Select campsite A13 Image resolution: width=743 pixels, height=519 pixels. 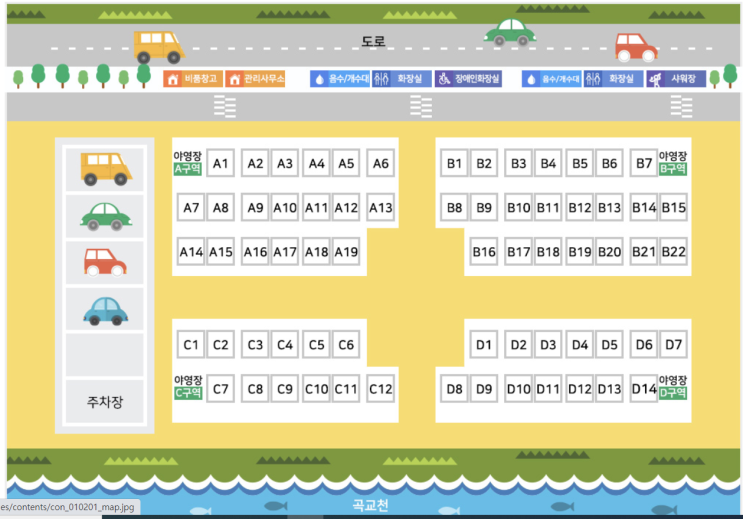coord(381,208)
